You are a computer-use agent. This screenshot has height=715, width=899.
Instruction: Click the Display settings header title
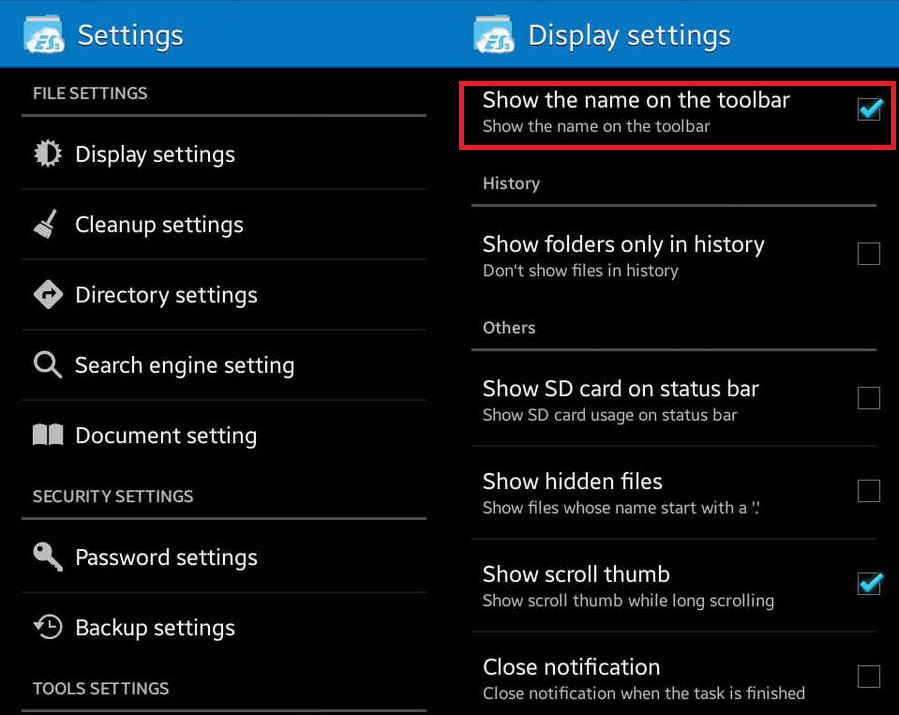629,36
